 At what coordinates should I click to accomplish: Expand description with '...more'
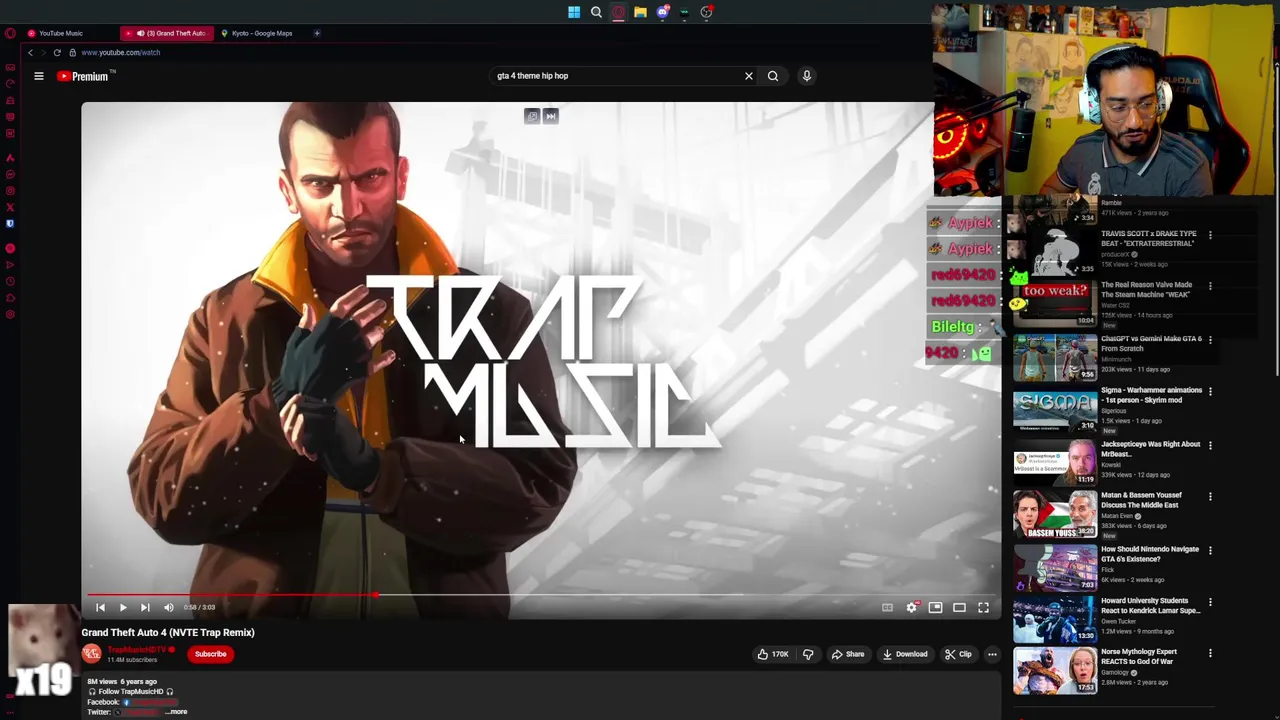(176, 712)
